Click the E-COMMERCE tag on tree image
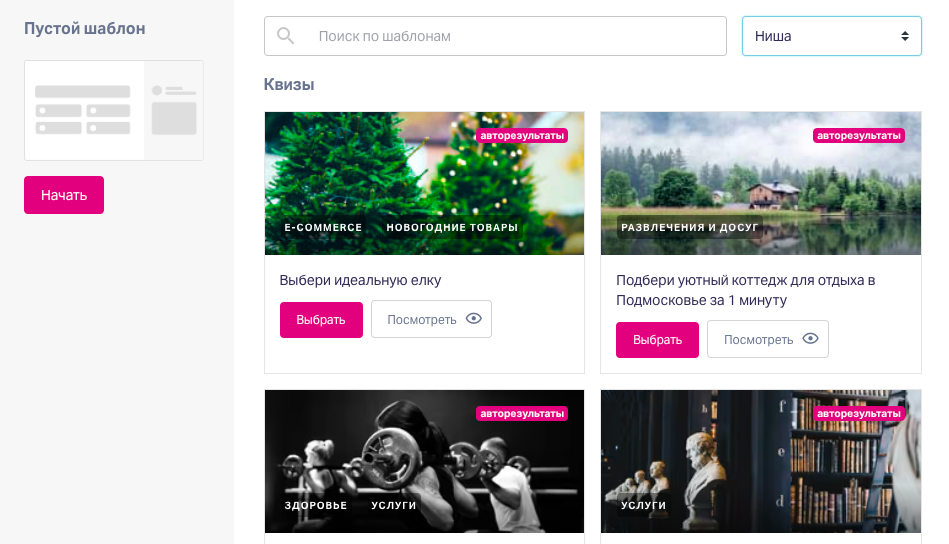Viewport: 949px width, 544px height. (x=323, y=228)
